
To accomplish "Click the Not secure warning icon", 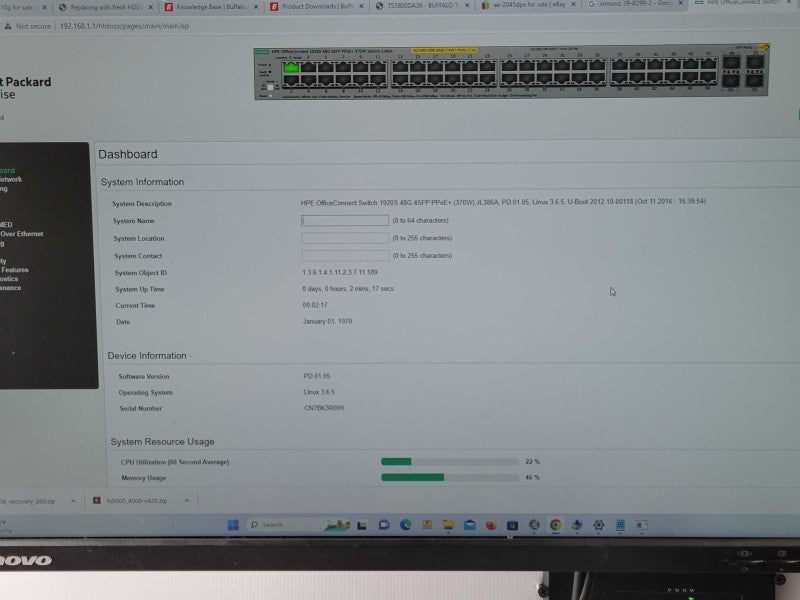I will (8, 26).
